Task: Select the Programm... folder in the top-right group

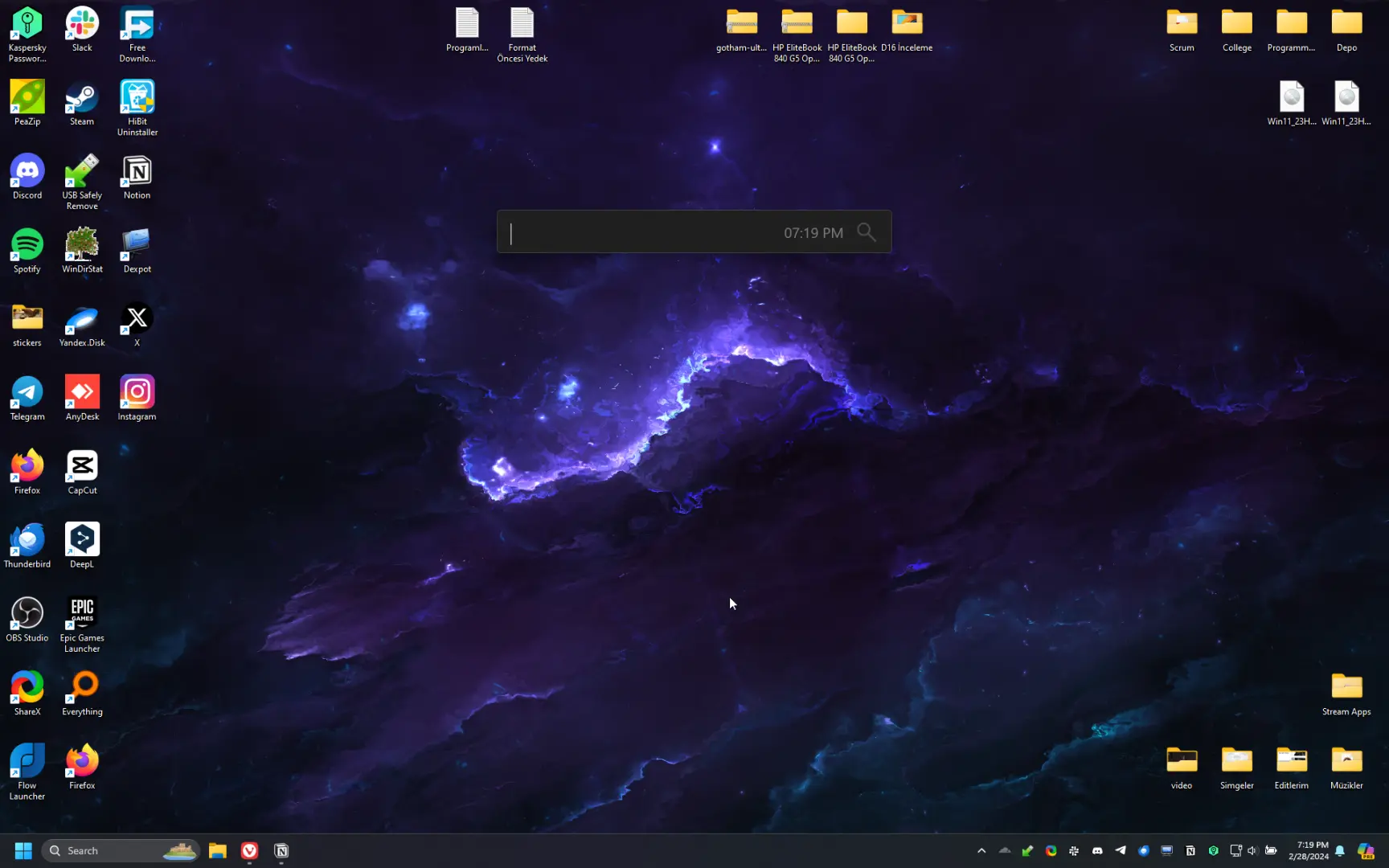Action: [1292, 30]
